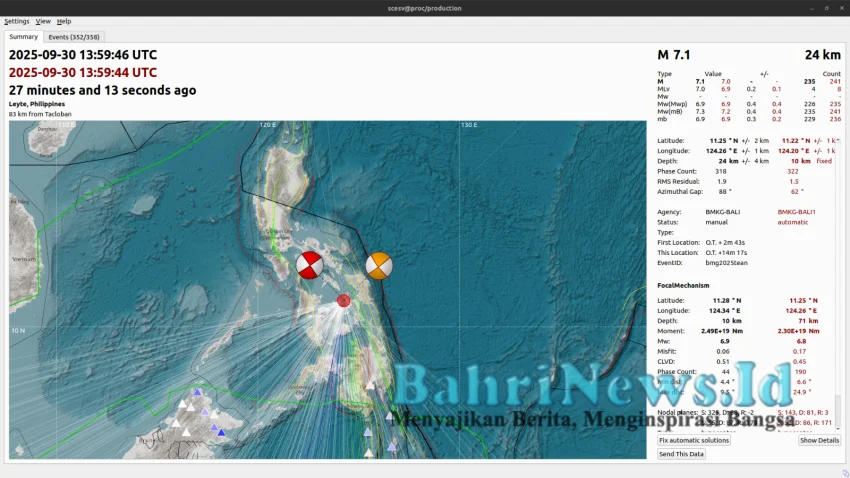
Task: Click the resize grip in bottom-right corner
Action: [845, 473]
